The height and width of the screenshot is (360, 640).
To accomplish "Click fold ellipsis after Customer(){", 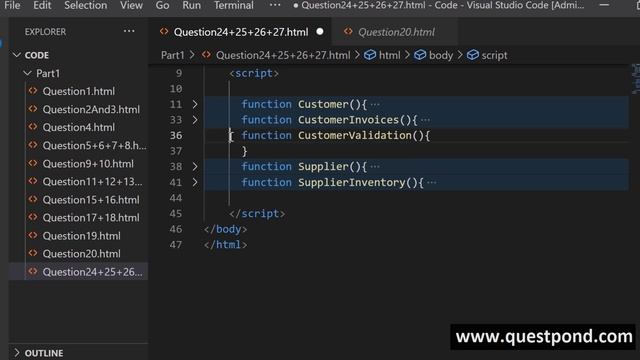I will [375, 104].
